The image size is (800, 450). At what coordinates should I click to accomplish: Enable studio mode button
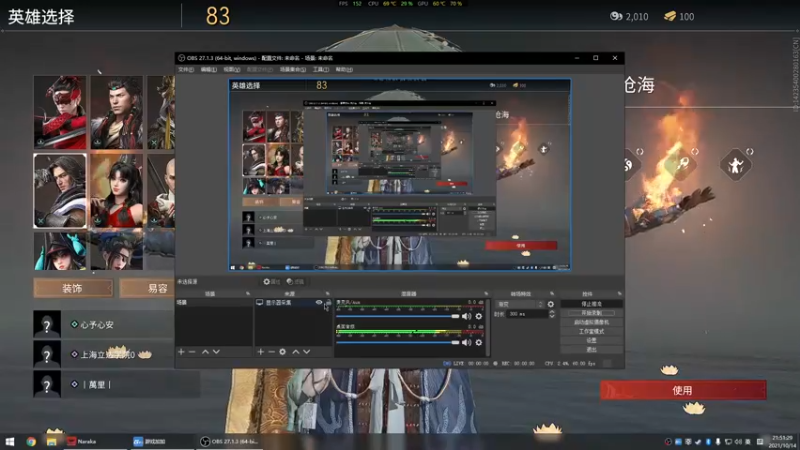(591, 332)
